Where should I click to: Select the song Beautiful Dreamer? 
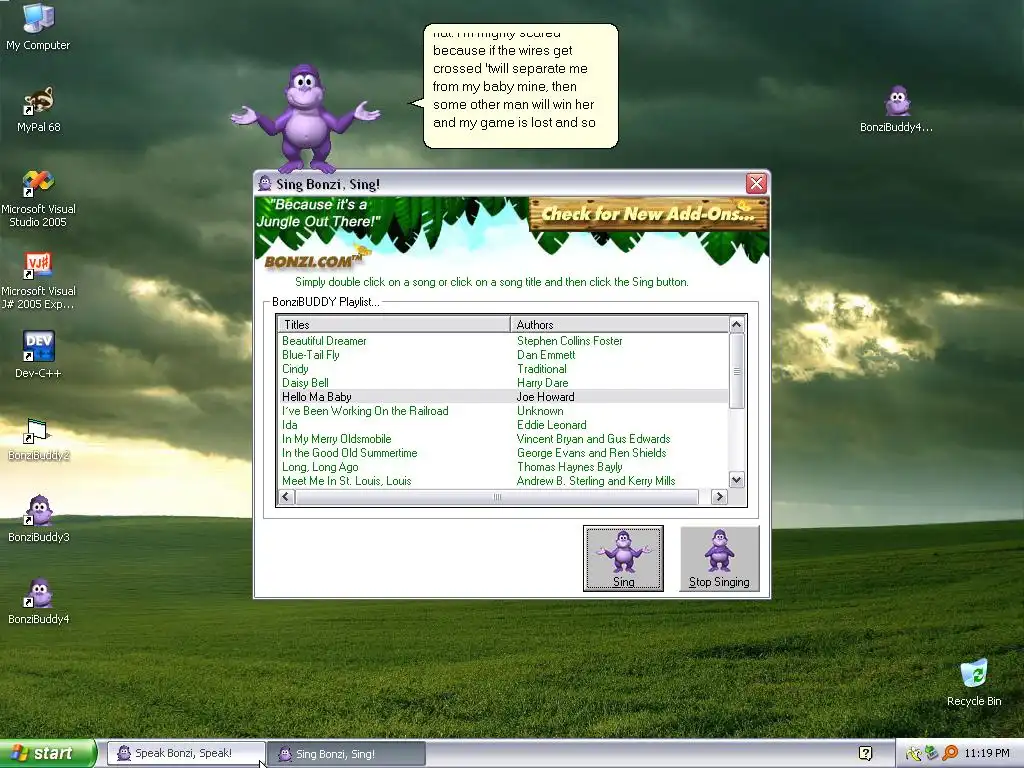coord(324,340)
